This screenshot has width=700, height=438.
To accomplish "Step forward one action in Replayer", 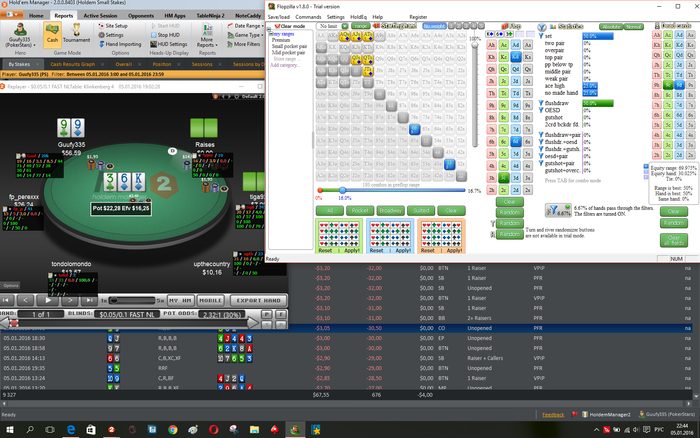I will click(x=70, y=300).
